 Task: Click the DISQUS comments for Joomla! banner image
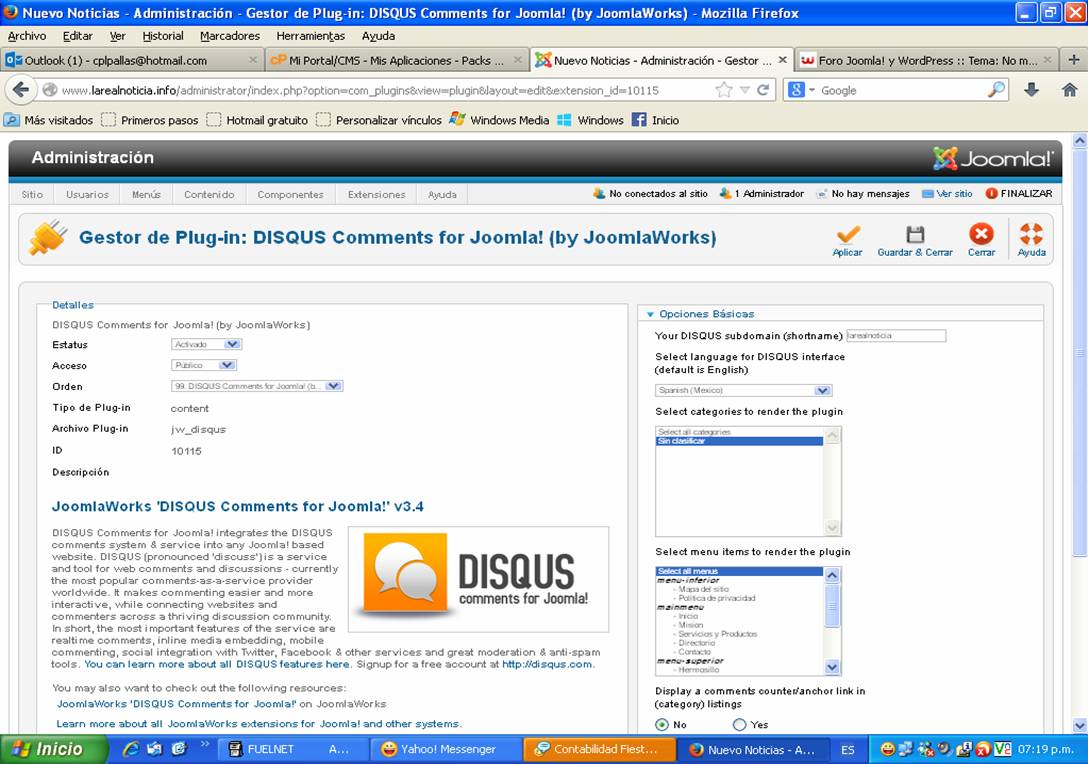[478, 579]
